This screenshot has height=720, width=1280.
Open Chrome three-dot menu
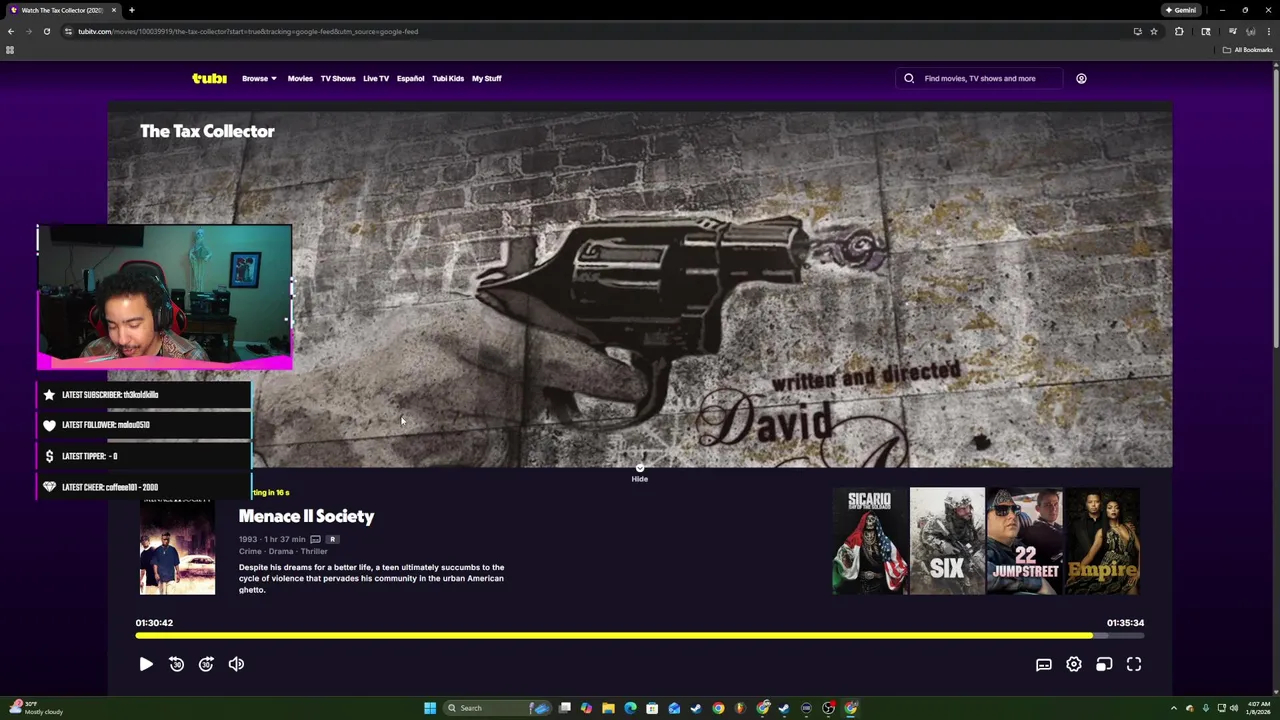point(1269,31)
